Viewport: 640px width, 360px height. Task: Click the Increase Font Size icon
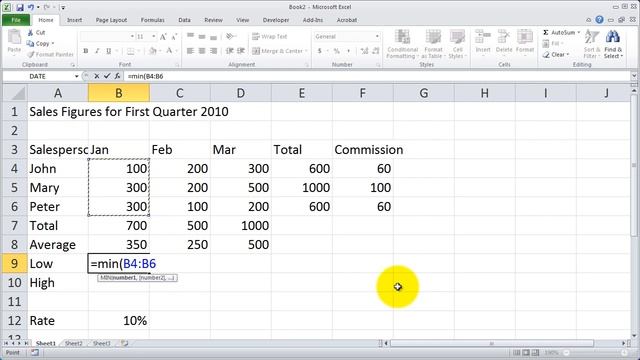click(x=163, y=37)
